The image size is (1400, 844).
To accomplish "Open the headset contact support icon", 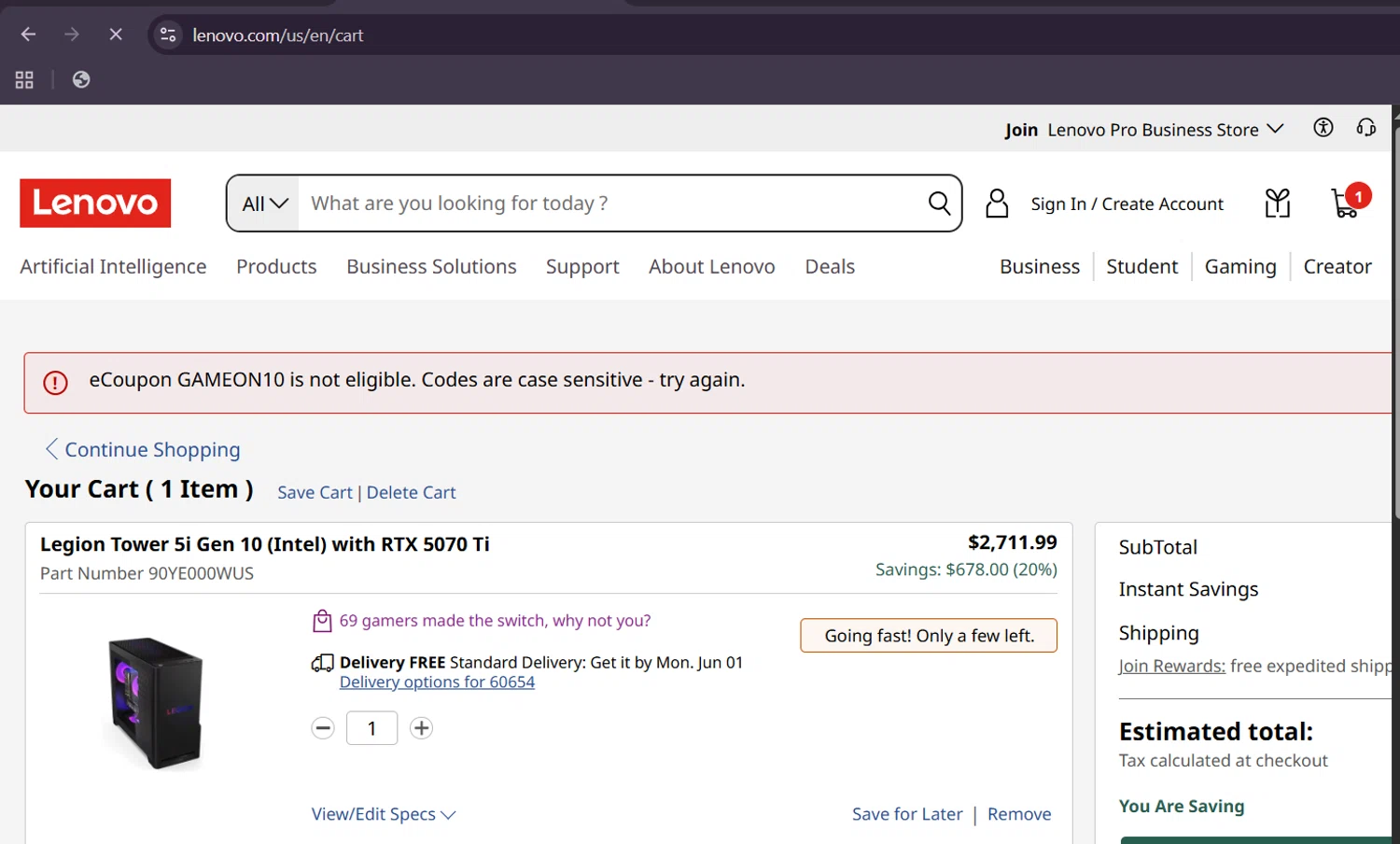I will (x=1366, y=128).
